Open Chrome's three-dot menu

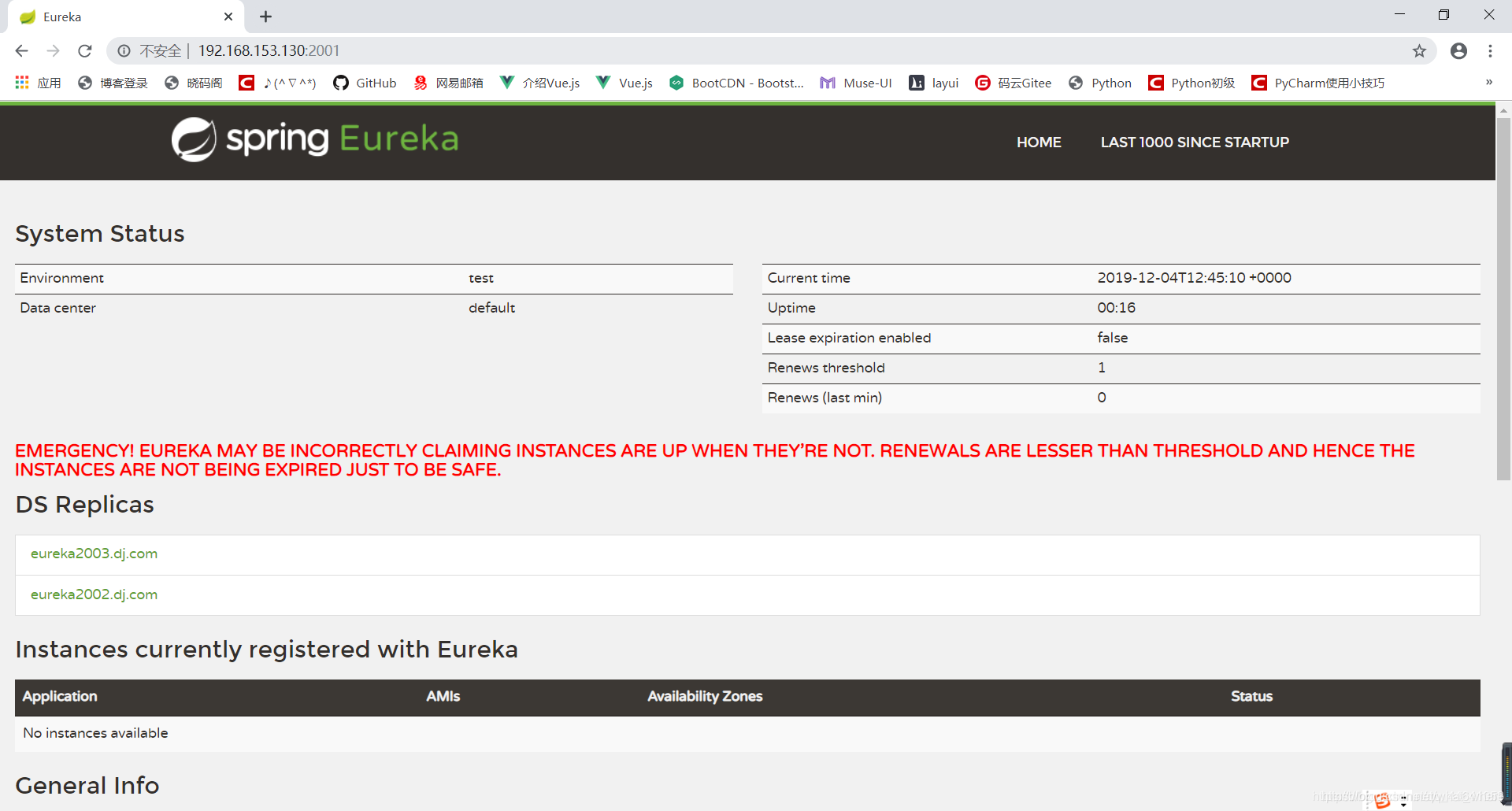click(x=1490, y=51)
